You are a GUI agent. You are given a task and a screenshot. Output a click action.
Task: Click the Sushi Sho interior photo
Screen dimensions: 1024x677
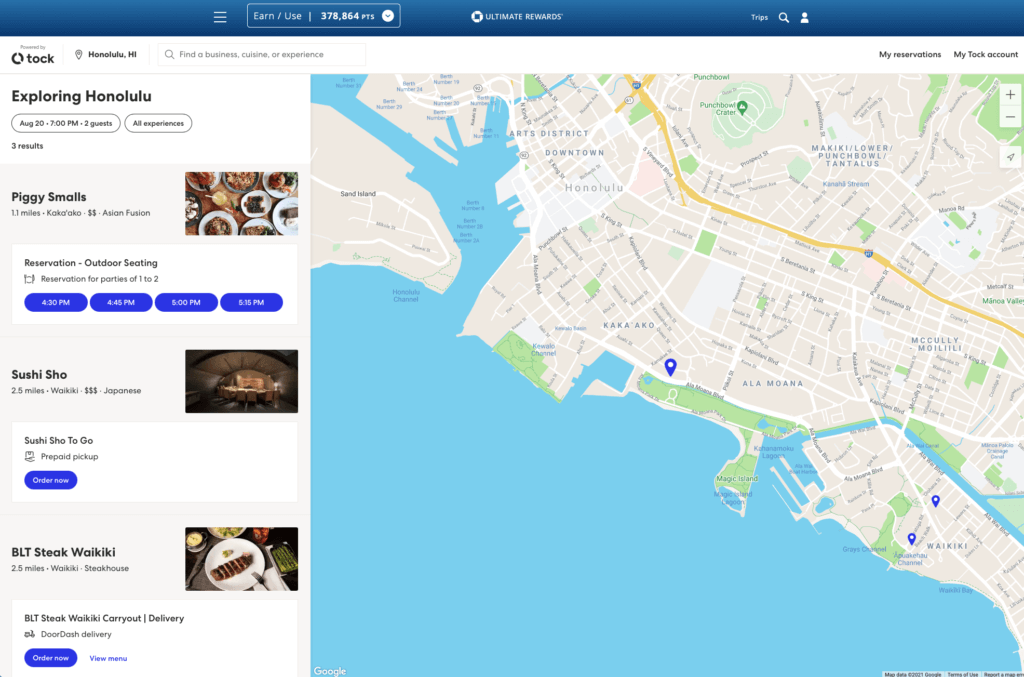242,381
